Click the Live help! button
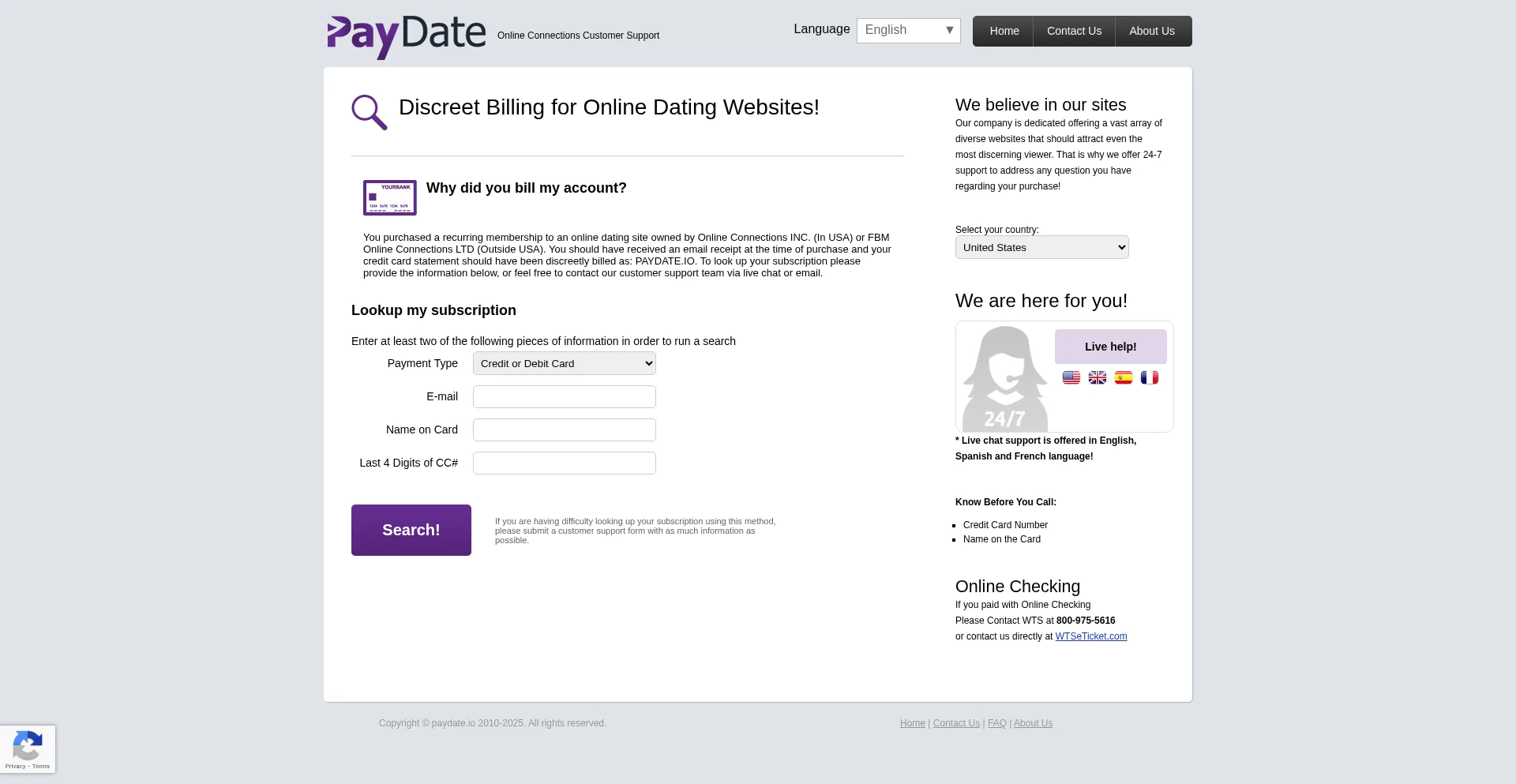The width and height of the screenshot is (1516, 784). point(1110,347)
